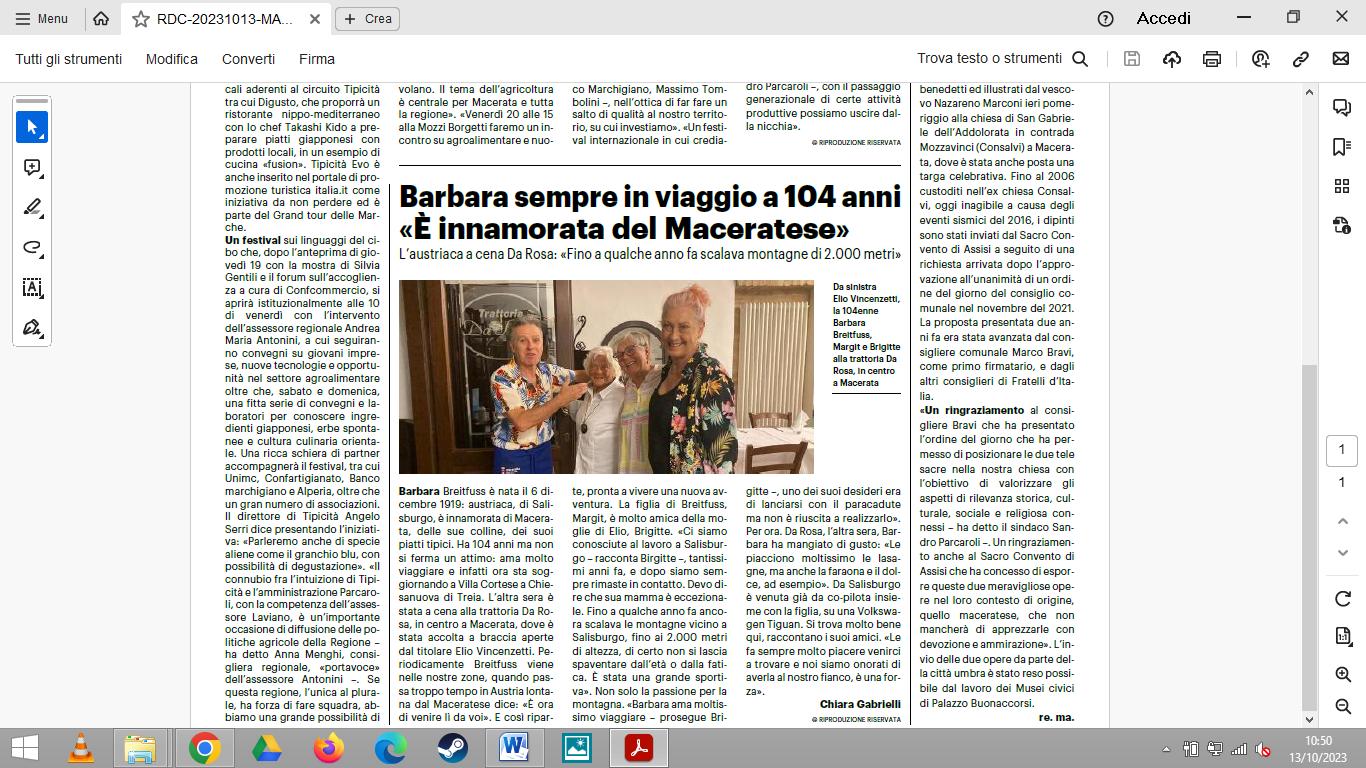This screenshot has width=1366, height=768.
Task: Click the Adobe Acrobat taskbar icon
Action: pyautogui.click(x=638, y=748)
